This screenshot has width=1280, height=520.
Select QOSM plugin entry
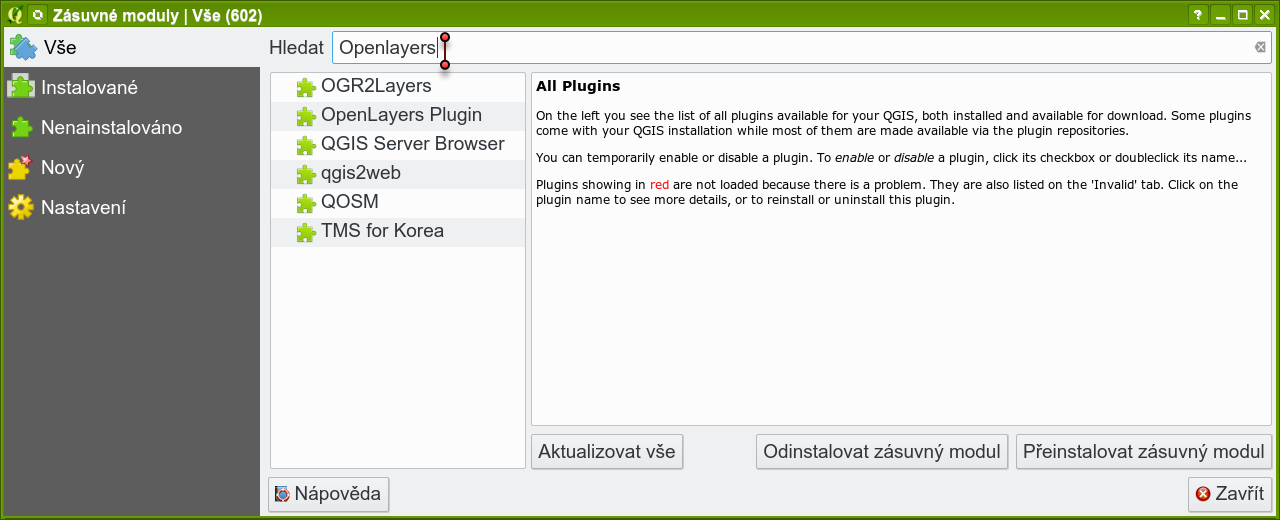[398, 202]
